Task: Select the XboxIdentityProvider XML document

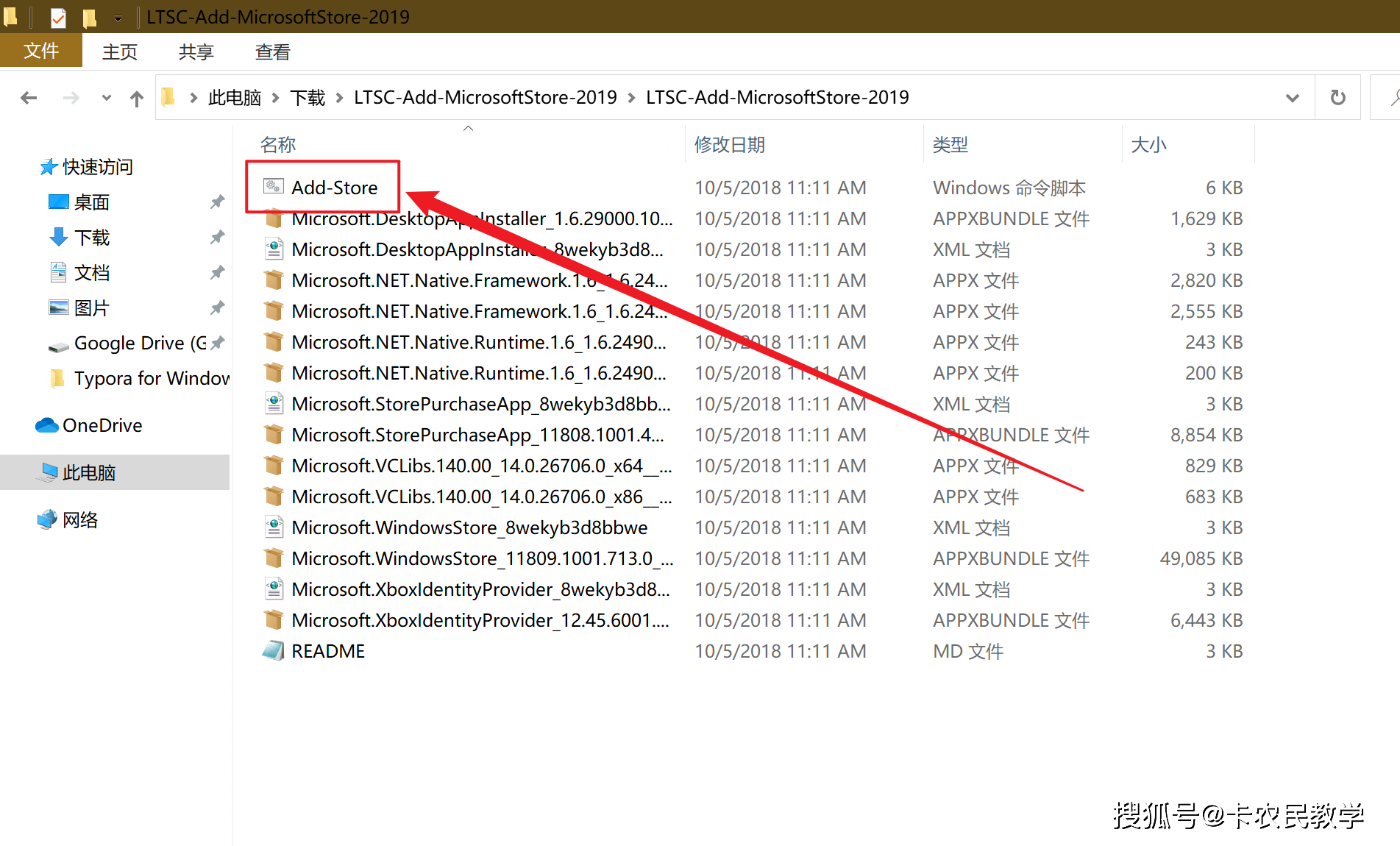Action: coord(480,589)
